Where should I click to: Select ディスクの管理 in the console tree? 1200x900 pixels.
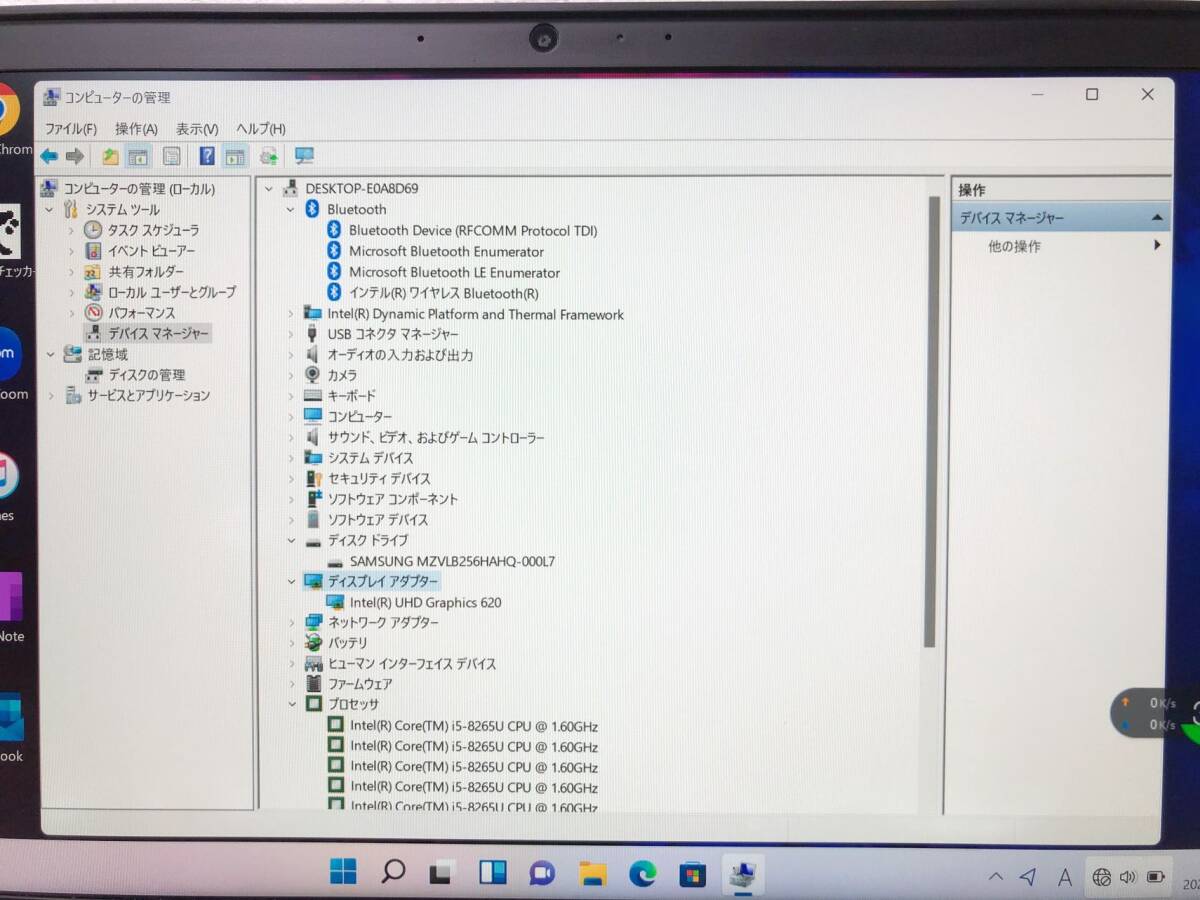[x=147, y=375]
